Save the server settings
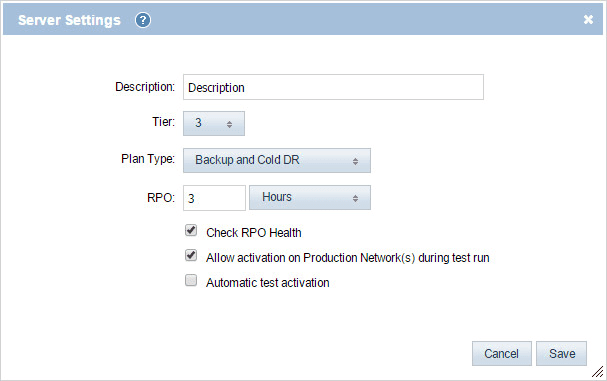Image resolution: width=607 pixels, height=381 pixels. tap(562, 354)
